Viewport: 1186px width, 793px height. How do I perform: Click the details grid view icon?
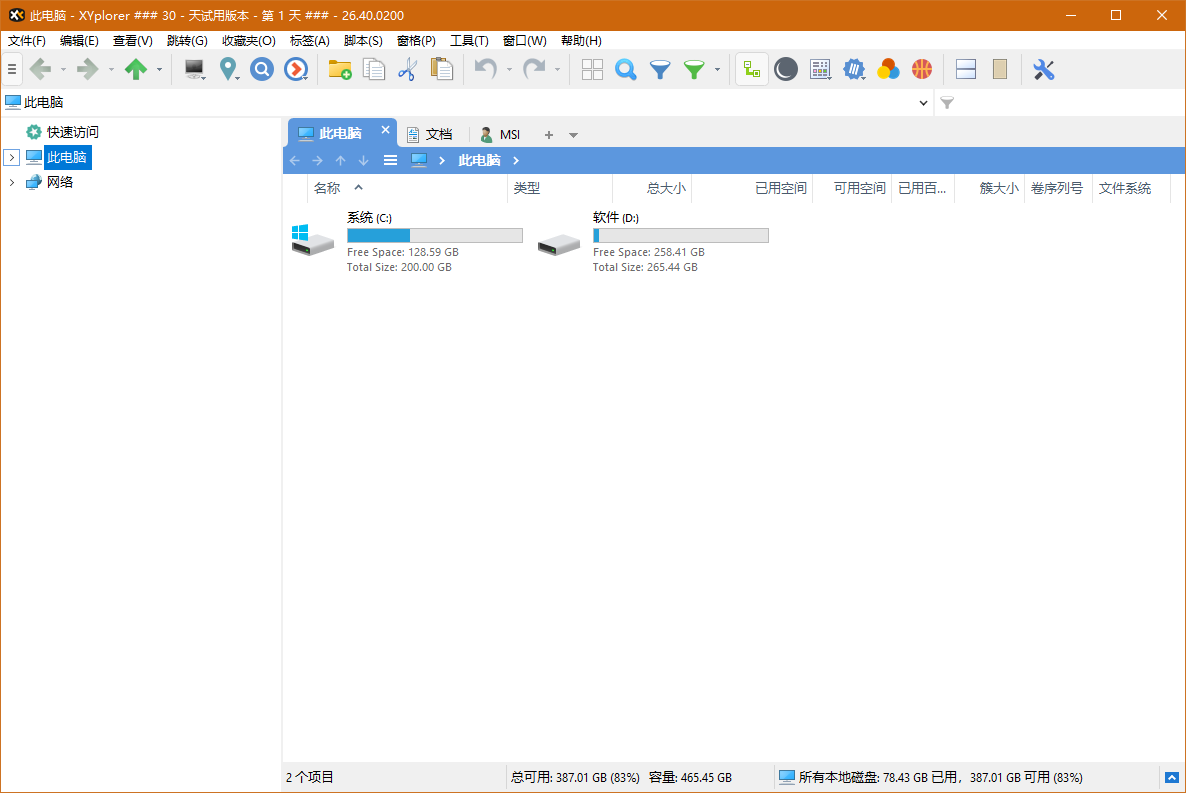click(820, 70)
